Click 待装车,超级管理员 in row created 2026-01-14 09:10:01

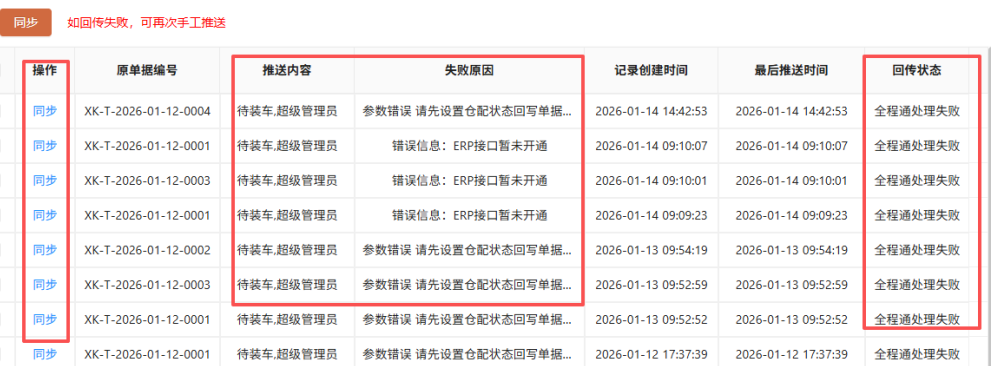tap(287, 181)
